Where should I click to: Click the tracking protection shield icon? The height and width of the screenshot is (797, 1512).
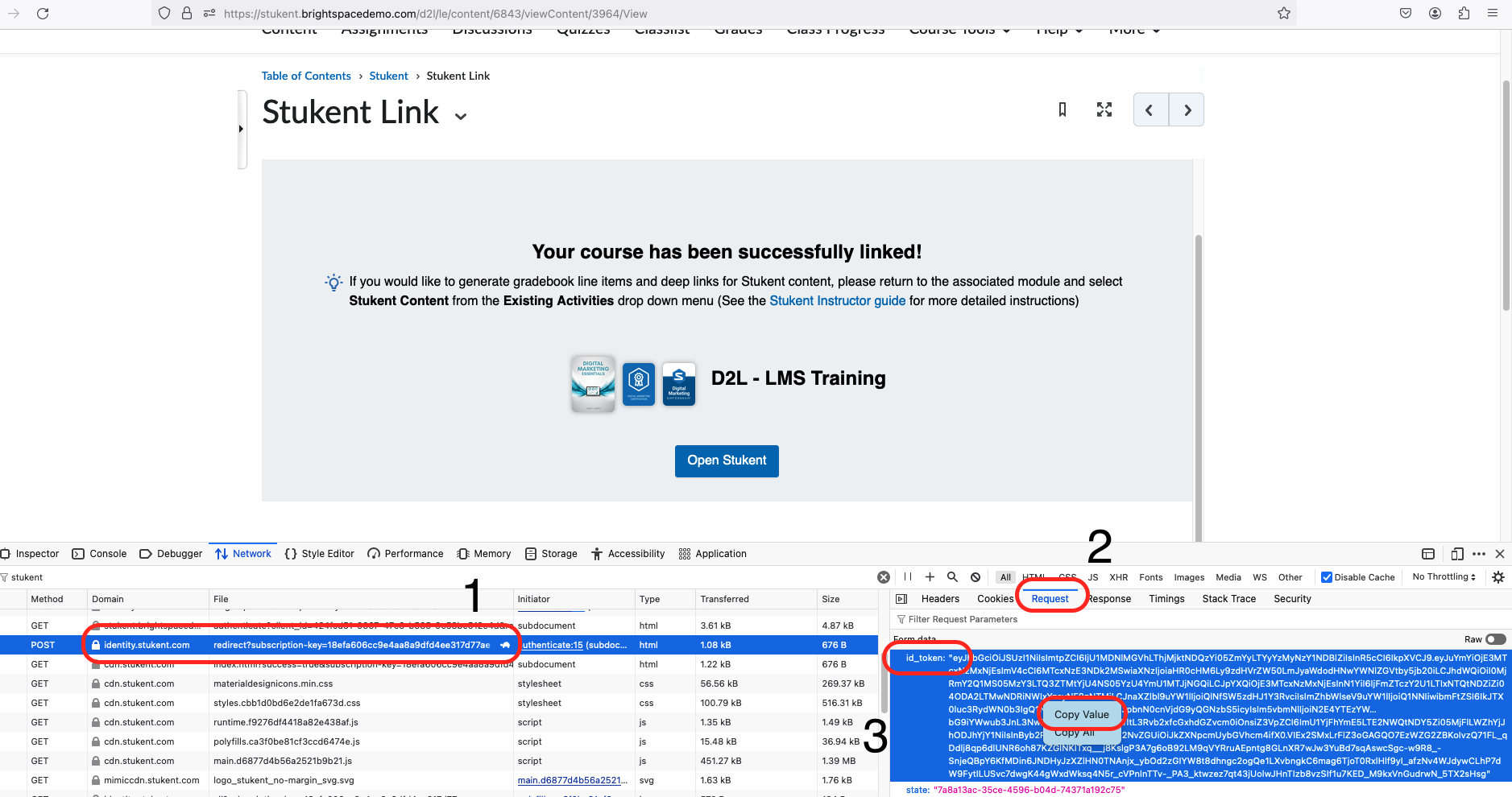pyautogui.click(x=164, y=14)
